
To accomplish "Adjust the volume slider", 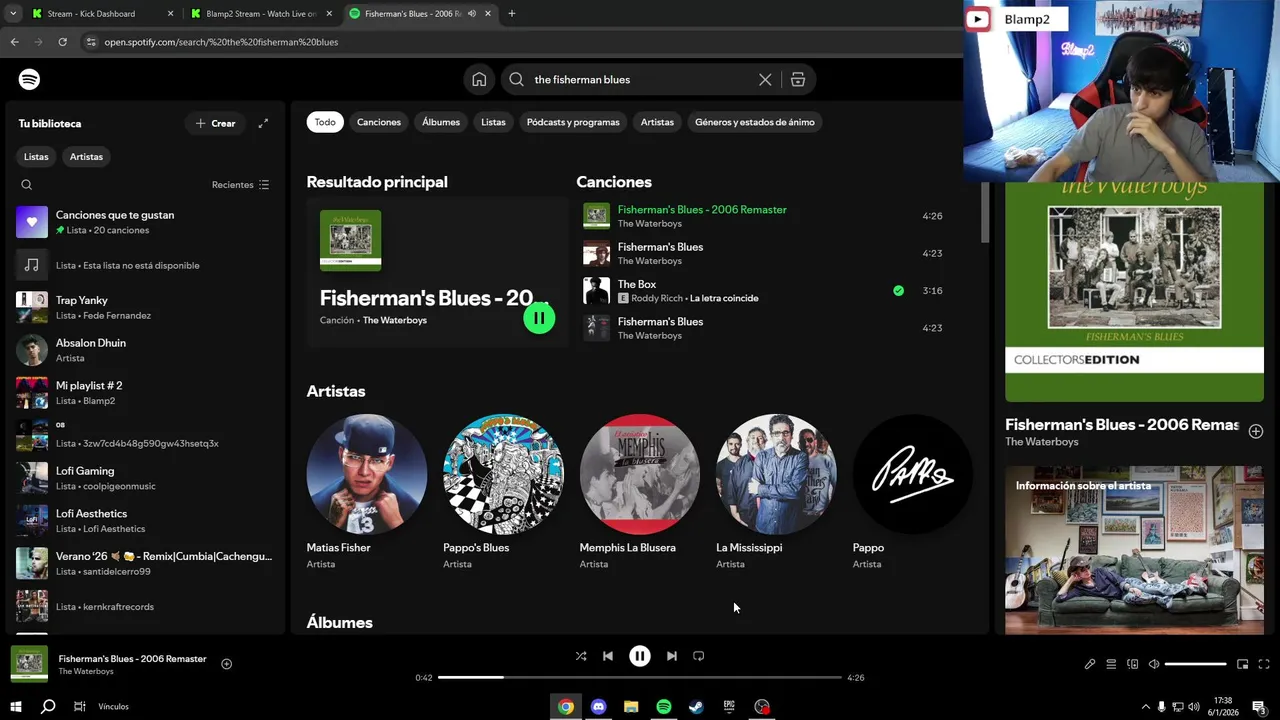I will (x=1195, y=664).
